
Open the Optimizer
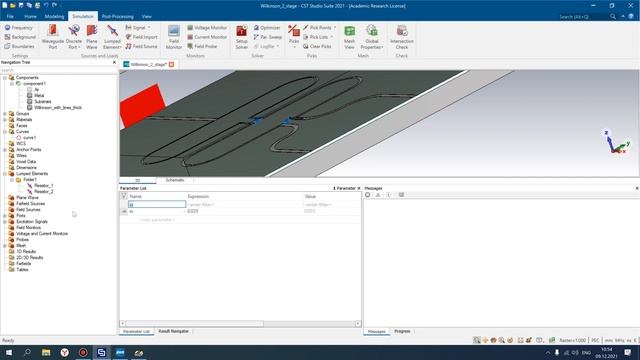267,28
